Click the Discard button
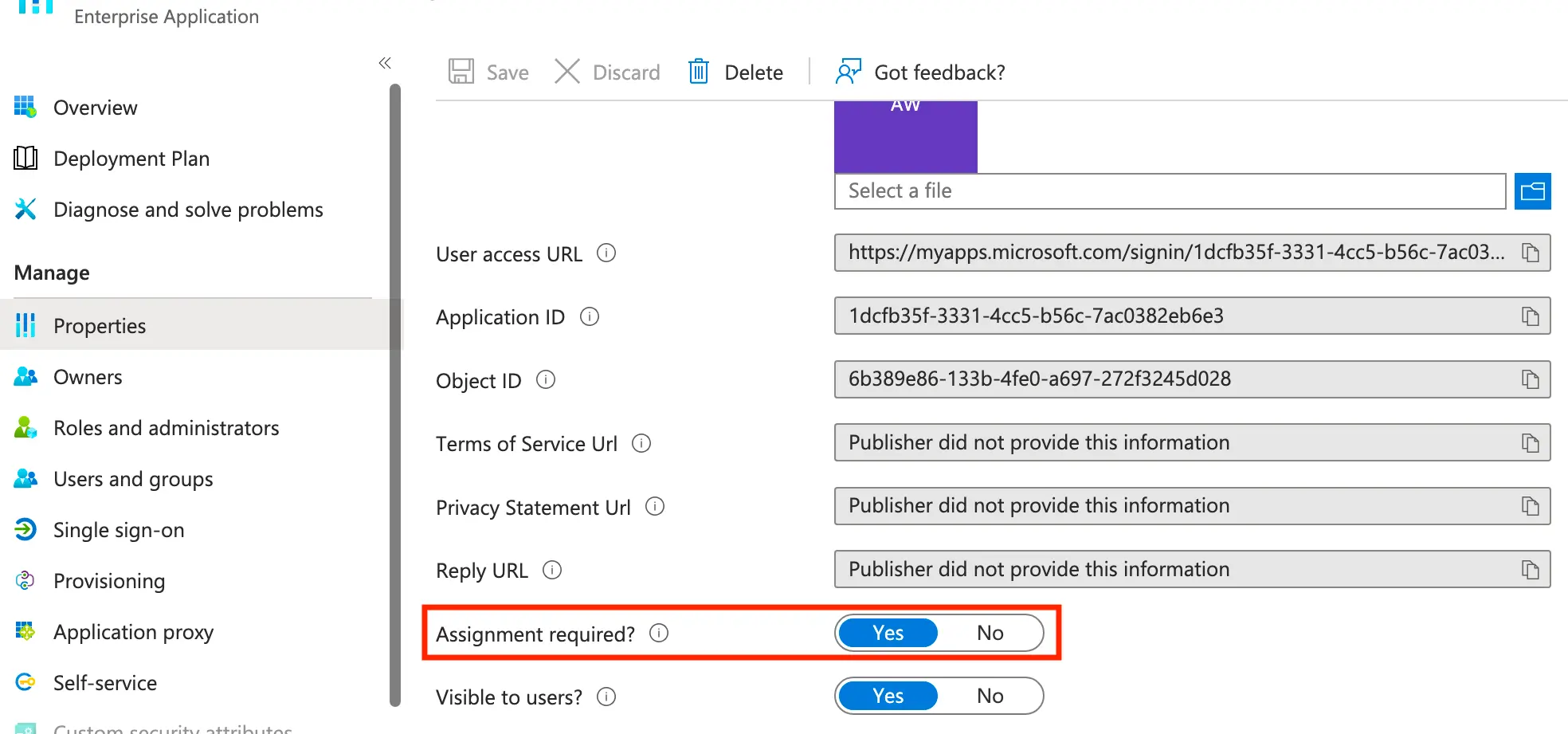 click(x=608, y=73)
